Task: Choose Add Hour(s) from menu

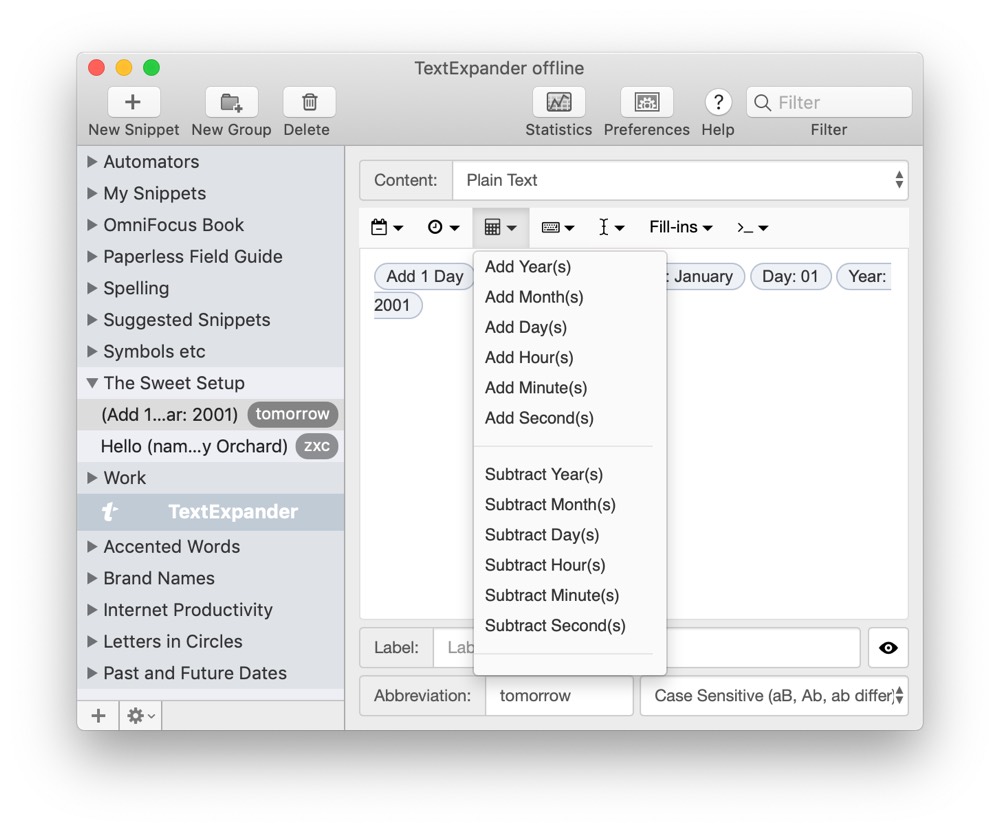Action: click(570, 358)
